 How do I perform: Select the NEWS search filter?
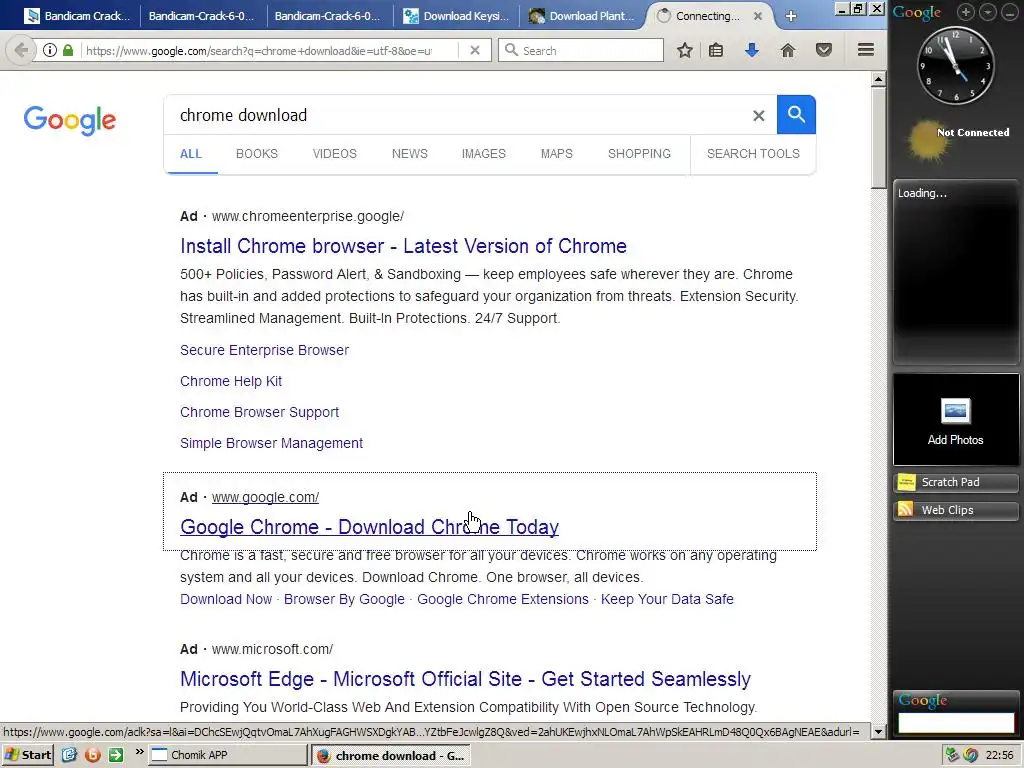pyautogui.click(x=409, y=153)
